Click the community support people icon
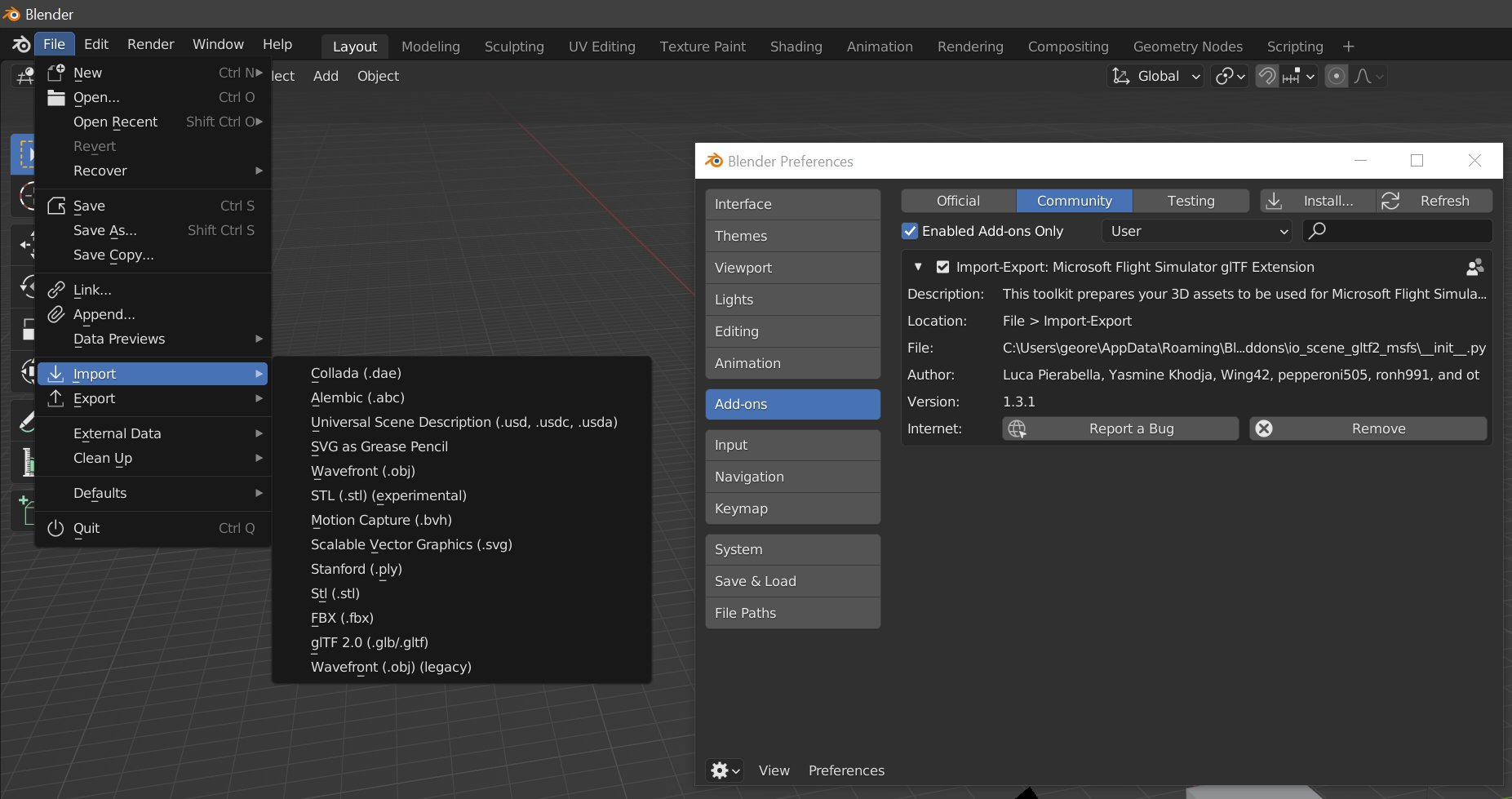The image size is (1512, 799). pyautogui.click(x=1474, y=267)
